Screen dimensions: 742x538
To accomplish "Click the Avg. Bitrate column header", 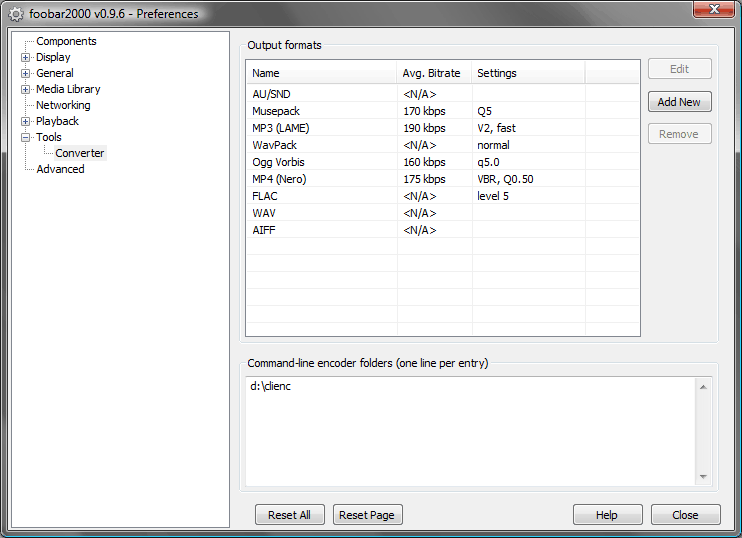I will pos(432,73).
